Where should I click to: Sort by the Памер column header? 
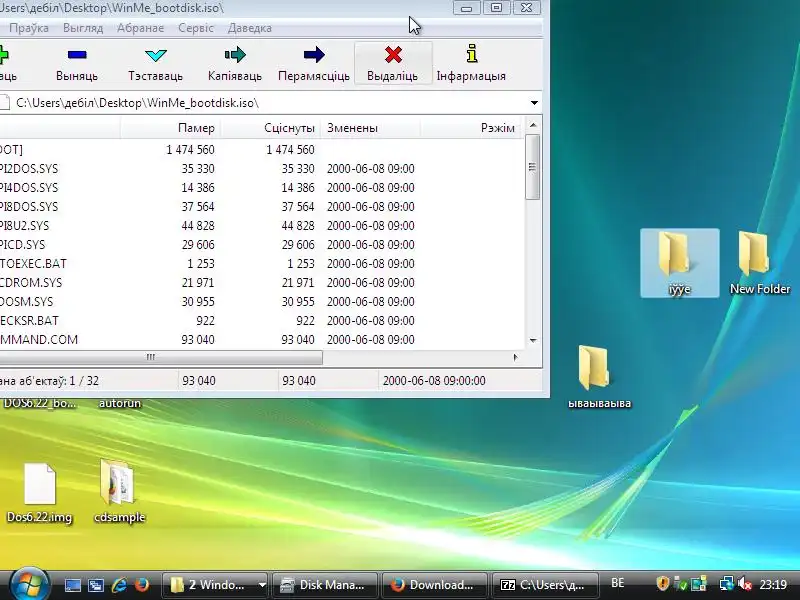click(170, 128)
